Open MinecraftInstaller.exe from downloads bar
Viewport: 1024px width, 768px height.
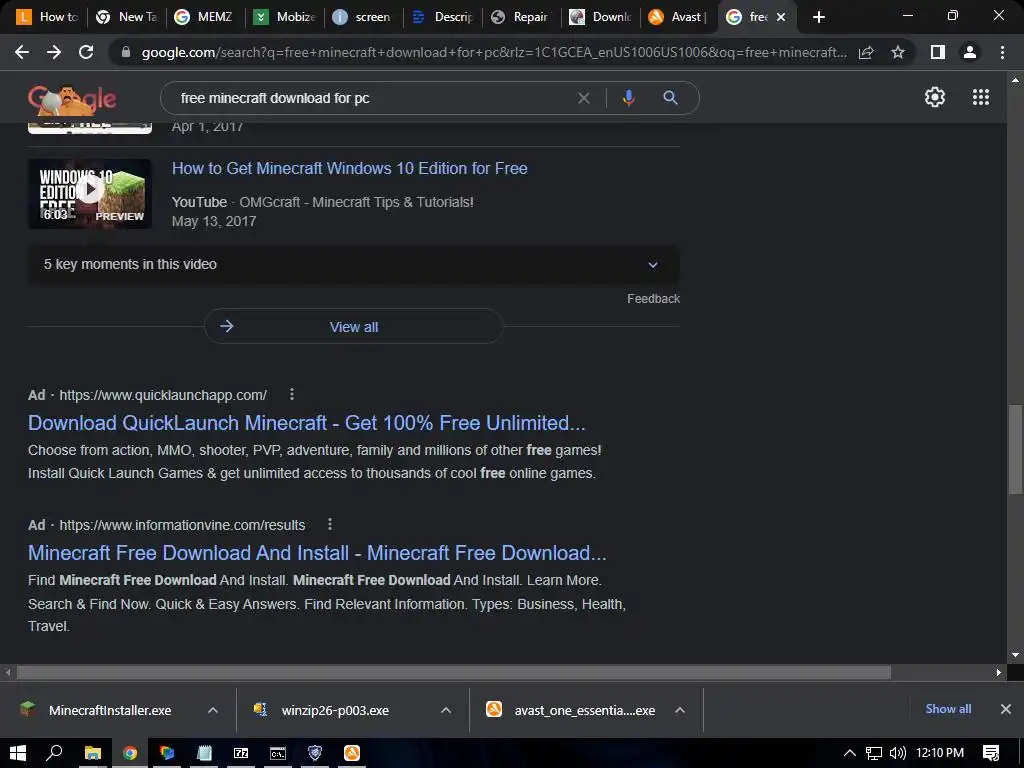pos(110,710)
